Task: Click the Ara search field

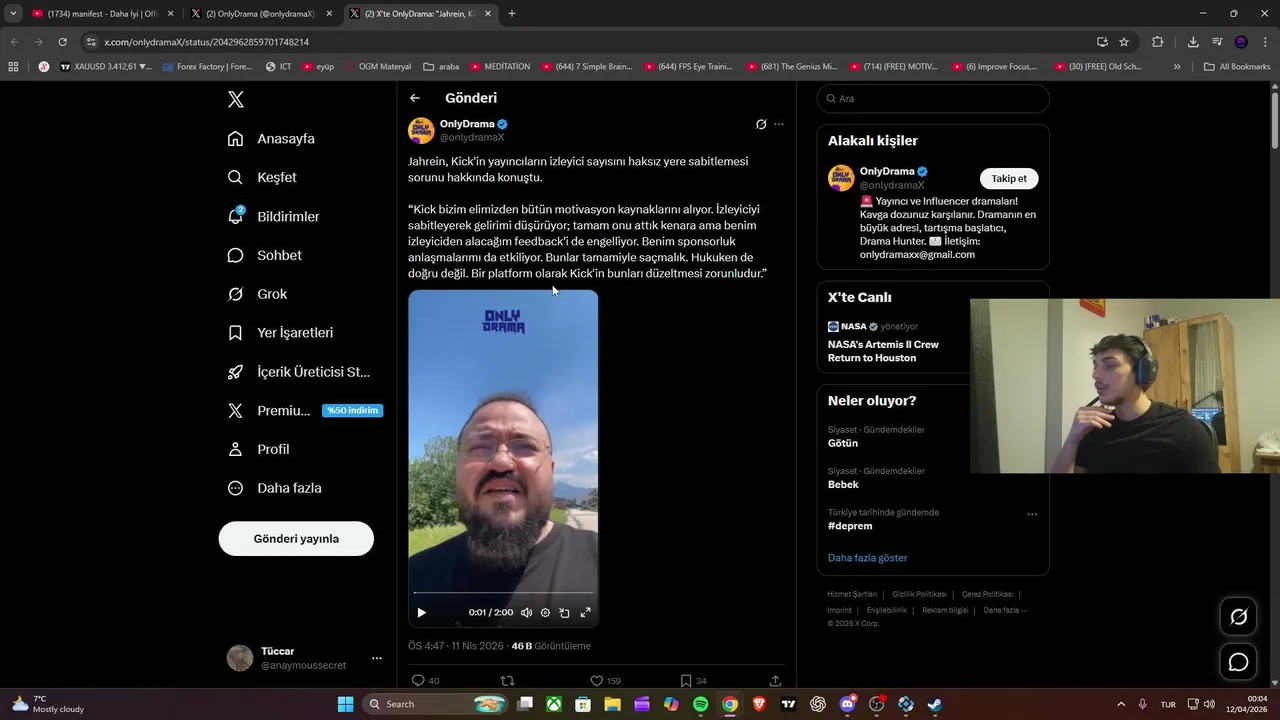Action: [x=933, y=98]
